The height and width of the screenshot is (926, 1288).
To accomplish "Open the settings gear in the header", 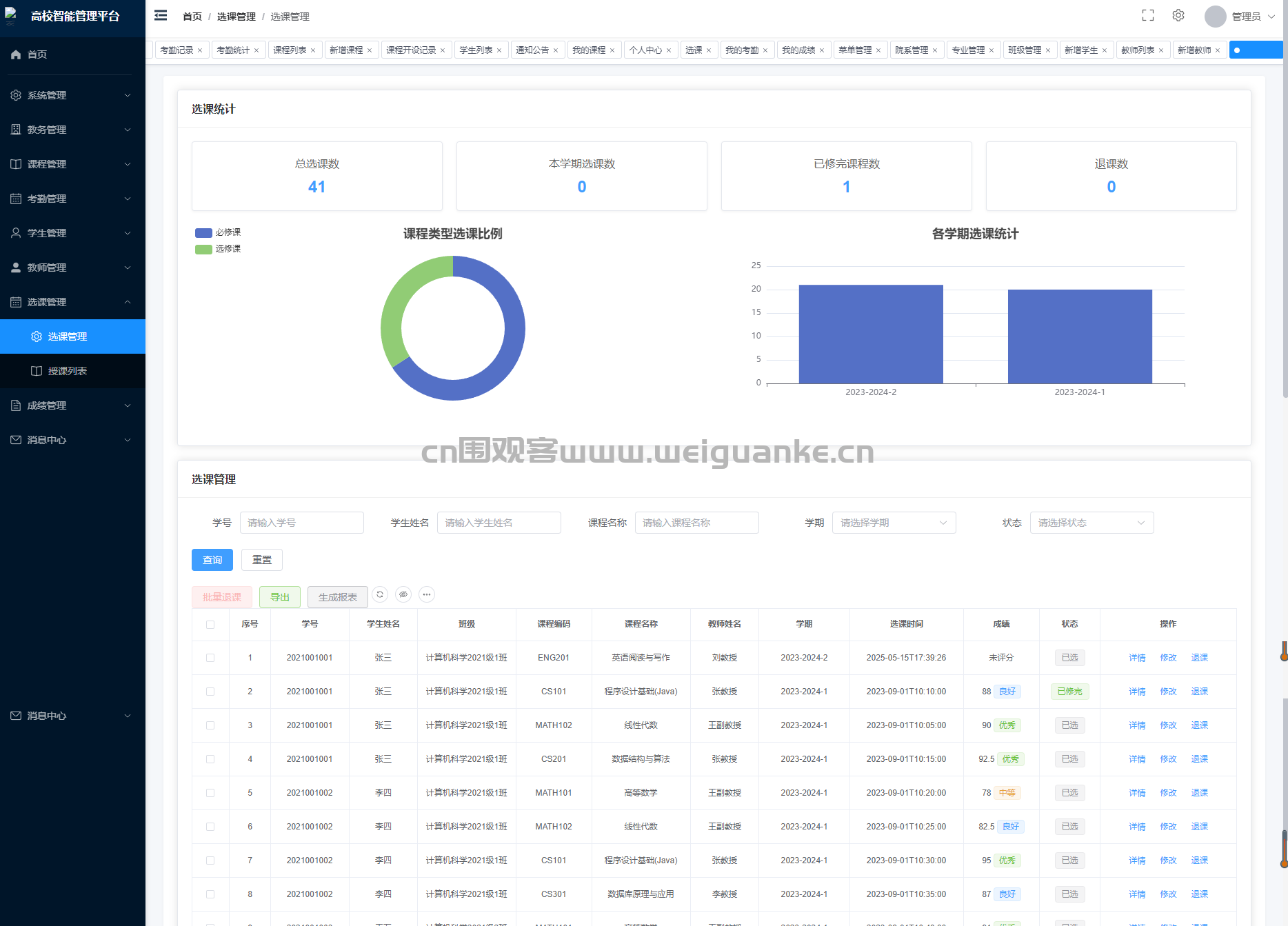I will (x=1178, y=16).
